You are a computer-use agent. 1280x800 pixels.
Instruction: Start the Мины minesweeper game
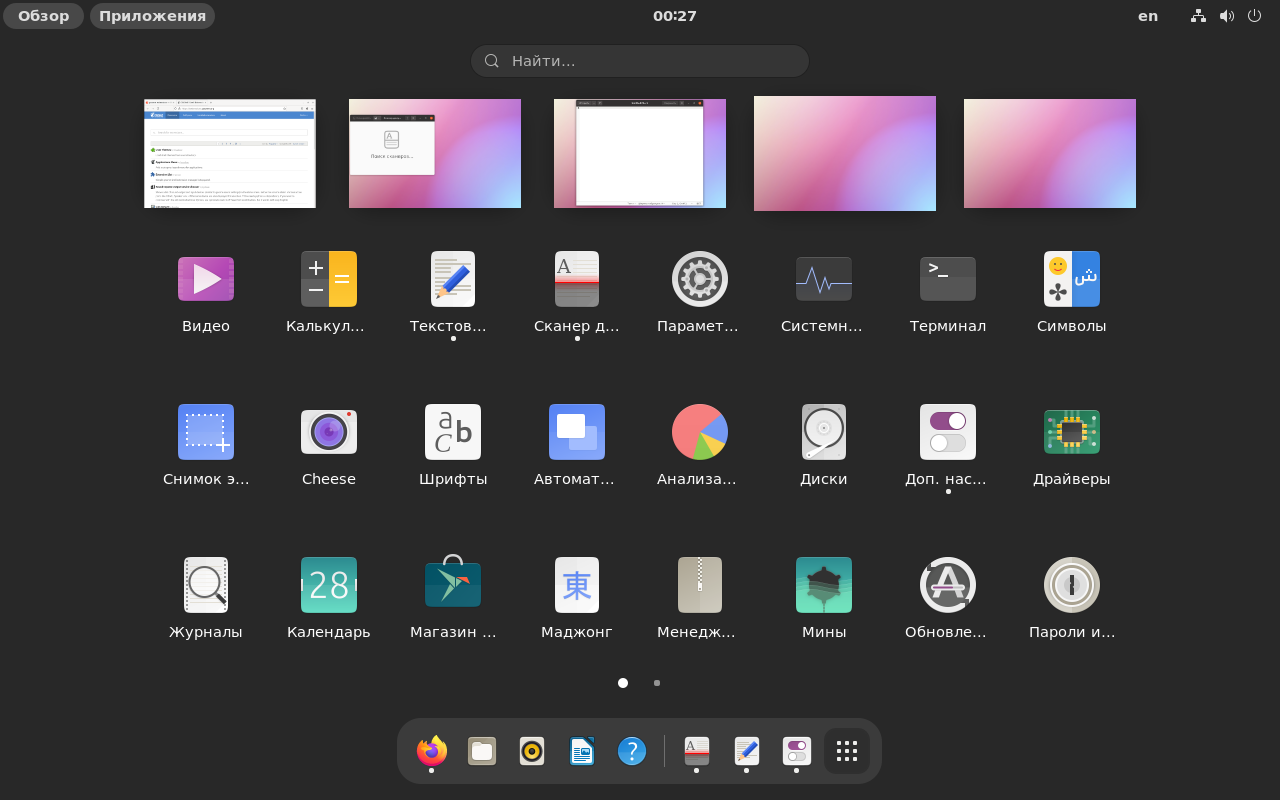[x=824, y=585]
